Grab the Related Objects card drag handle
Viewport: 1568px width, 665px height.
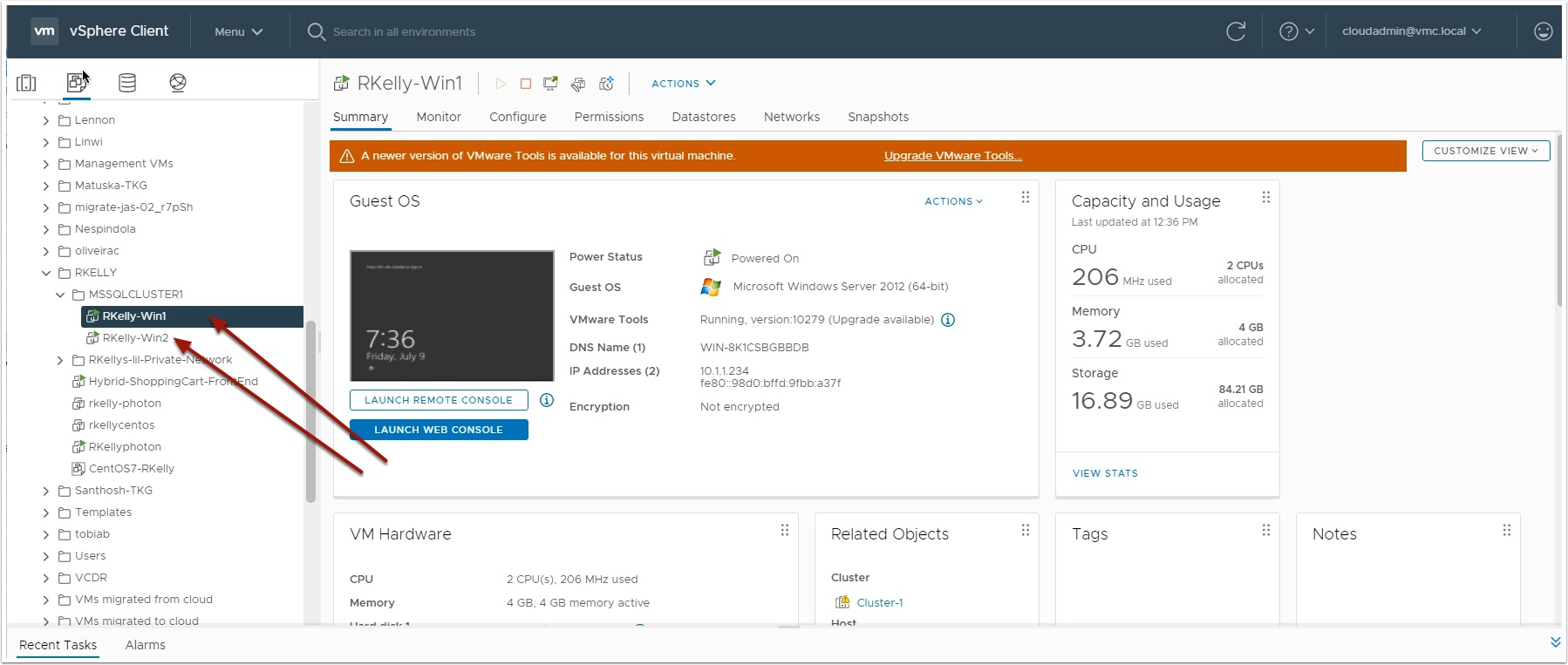1026,530
